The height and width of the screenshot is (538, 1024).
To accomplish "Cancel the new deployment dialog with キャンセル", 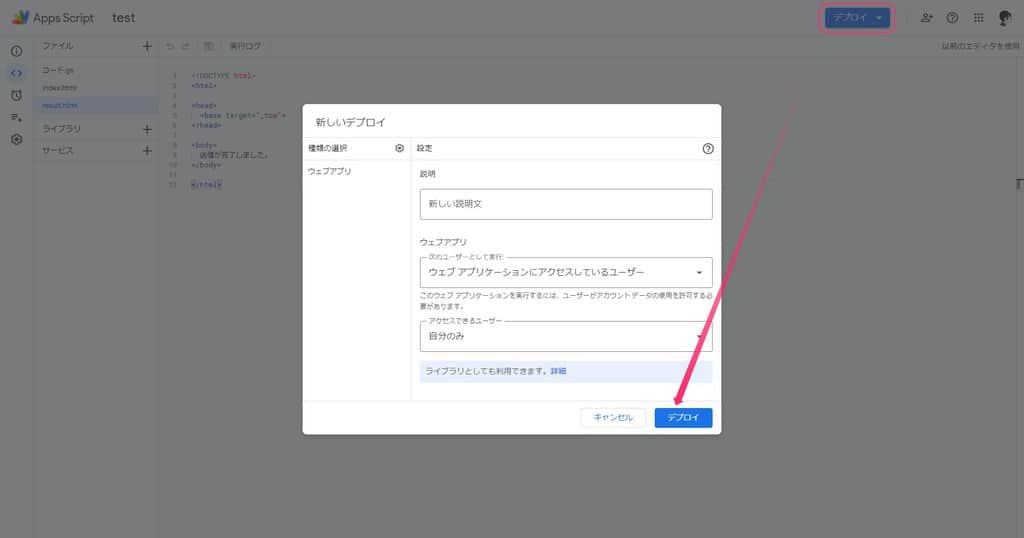I will click(613, 417).
